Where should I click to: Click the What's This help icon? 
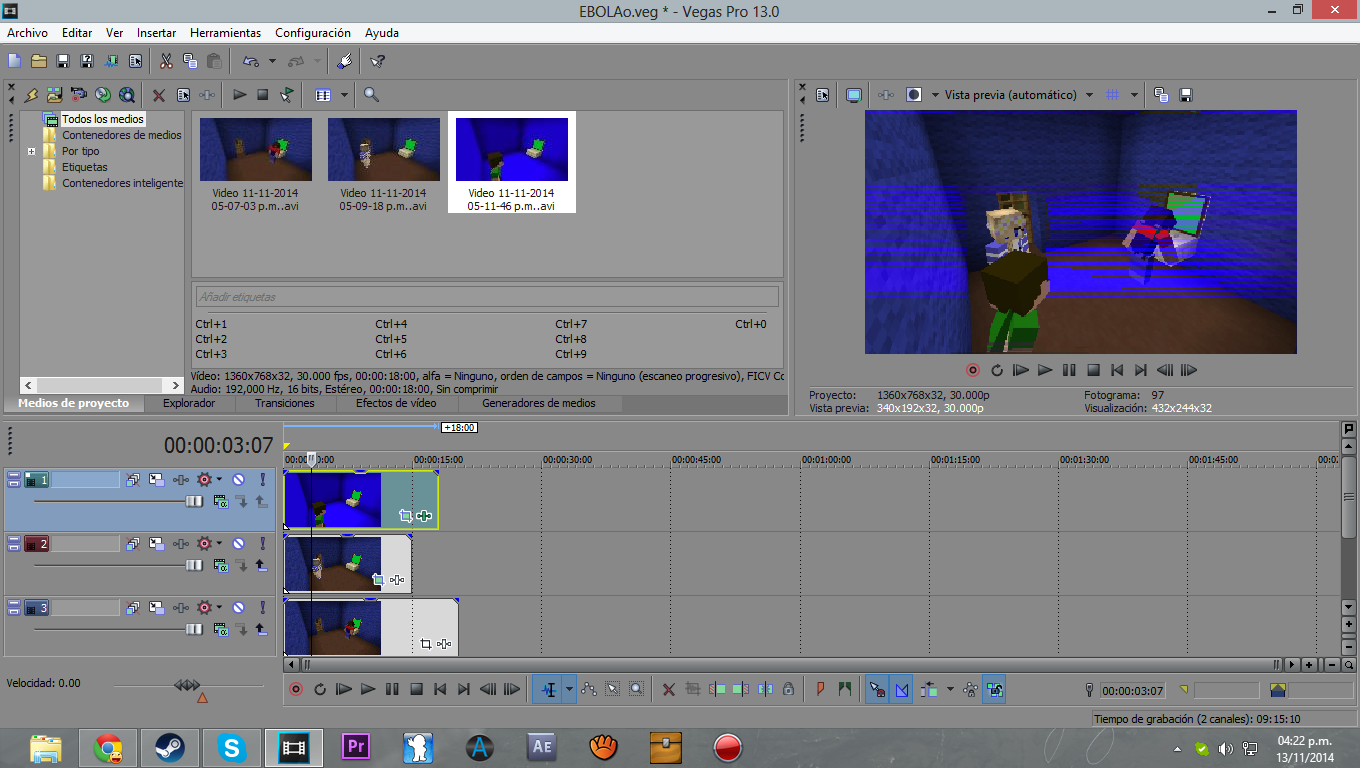click(x=377, y=61)
